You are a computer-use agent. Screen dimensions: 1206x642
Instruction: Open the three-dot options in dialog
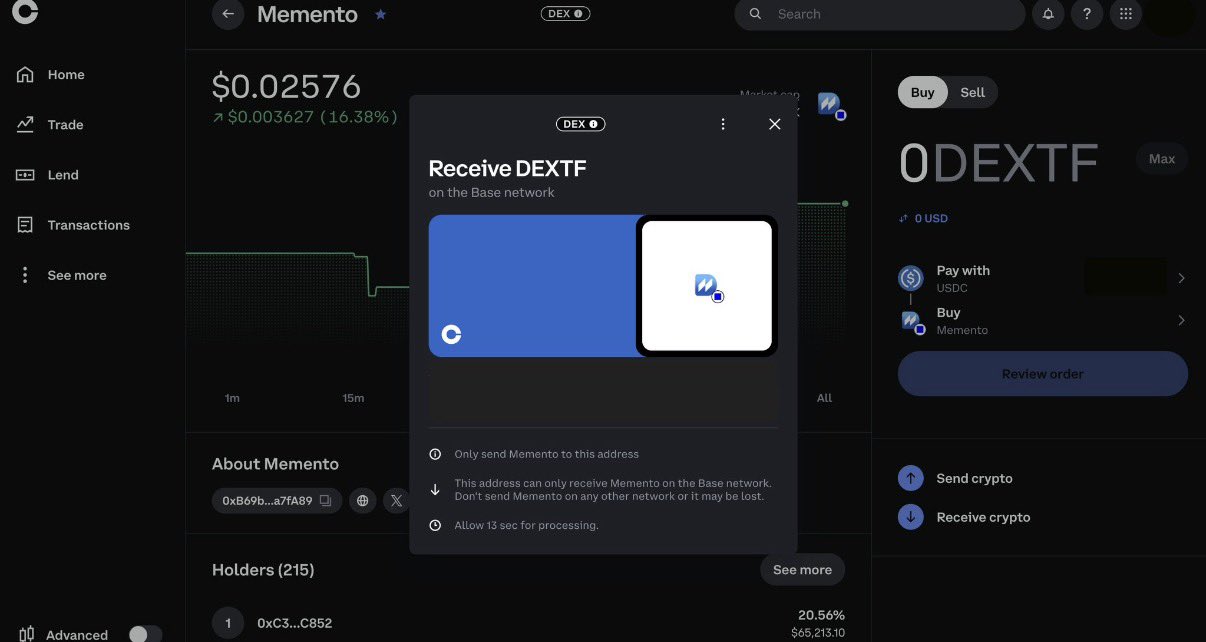point(723,124)
